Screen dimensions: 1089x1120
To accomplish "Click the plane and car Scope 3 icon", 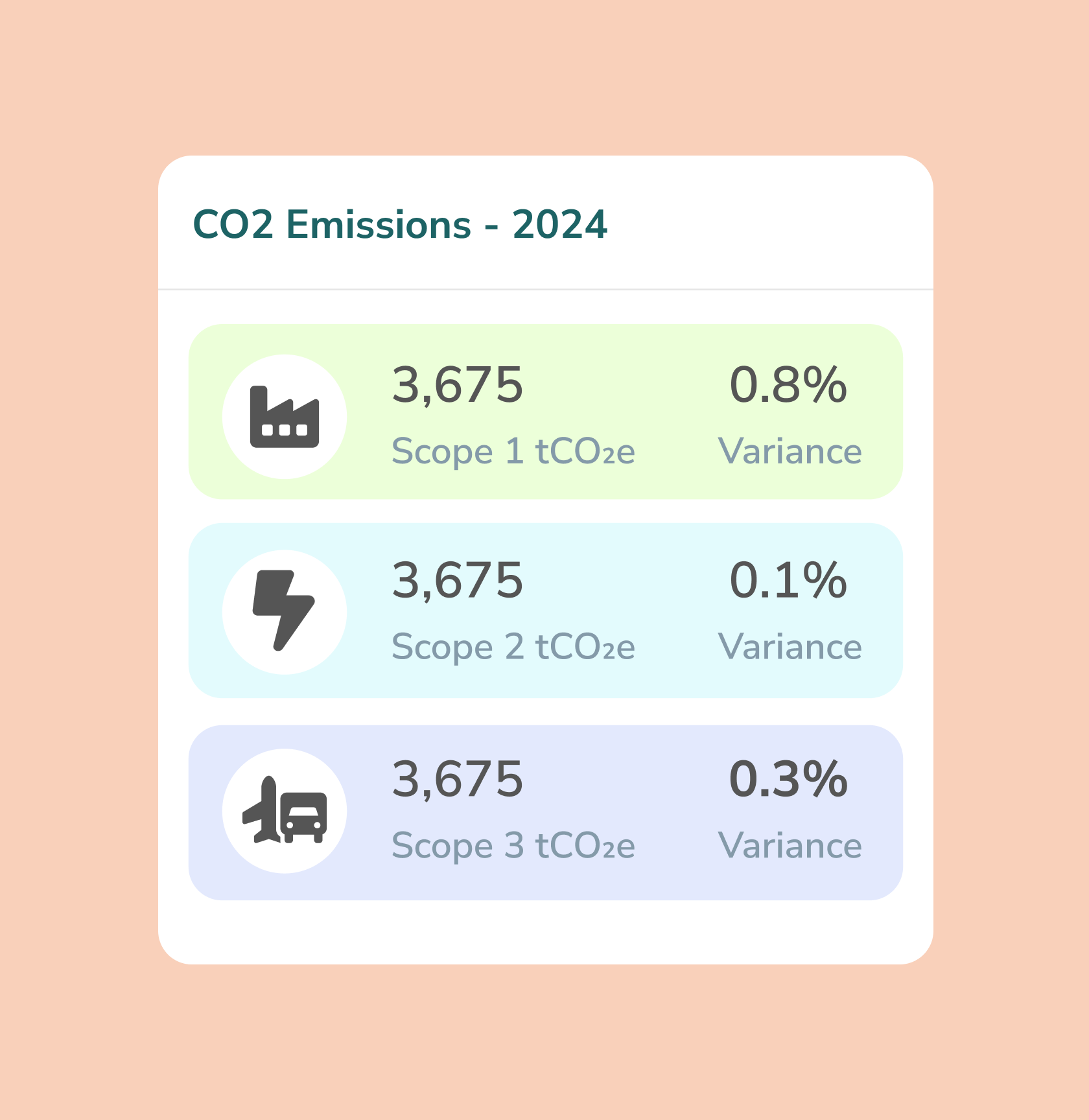I will [285, 811].
